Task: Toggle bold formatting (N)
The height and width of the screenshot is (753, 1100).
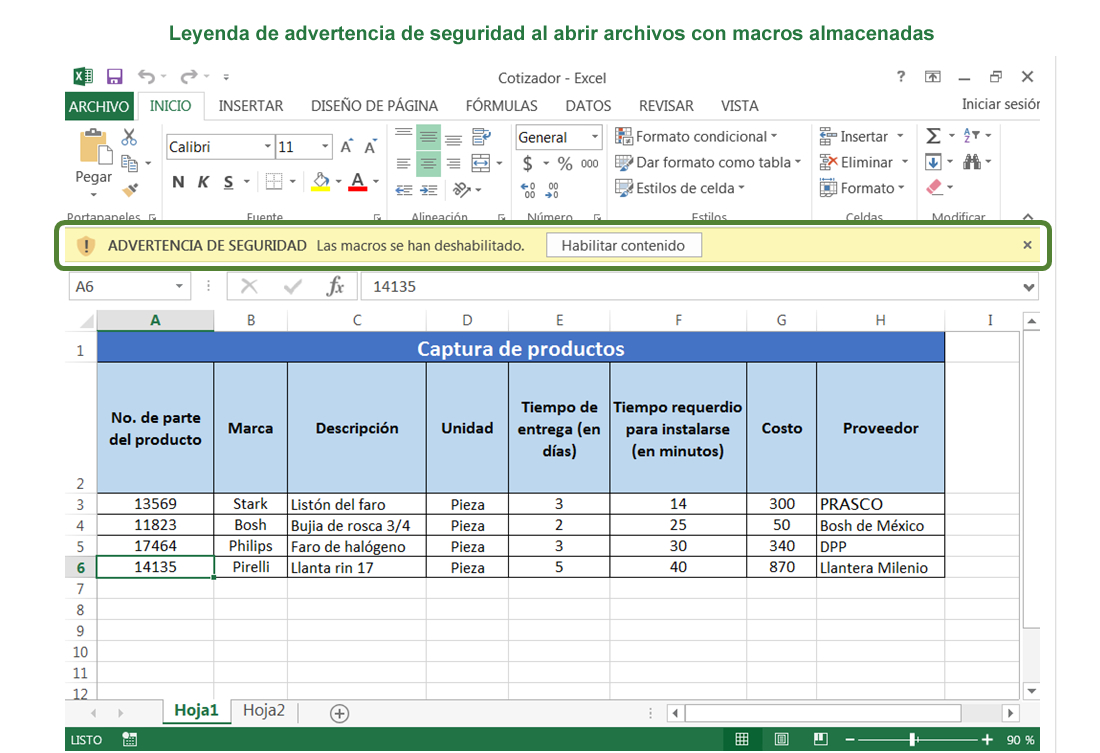Action: tap(178, 182)
